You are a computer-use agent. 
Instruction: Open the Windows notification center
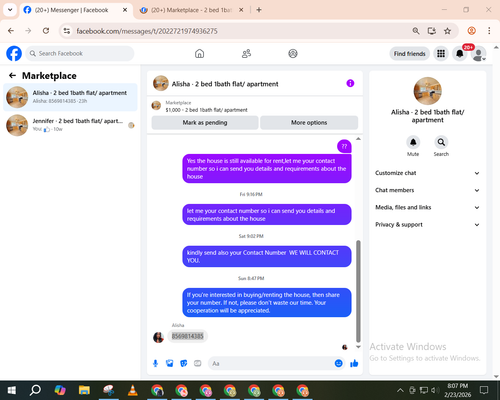484,390
